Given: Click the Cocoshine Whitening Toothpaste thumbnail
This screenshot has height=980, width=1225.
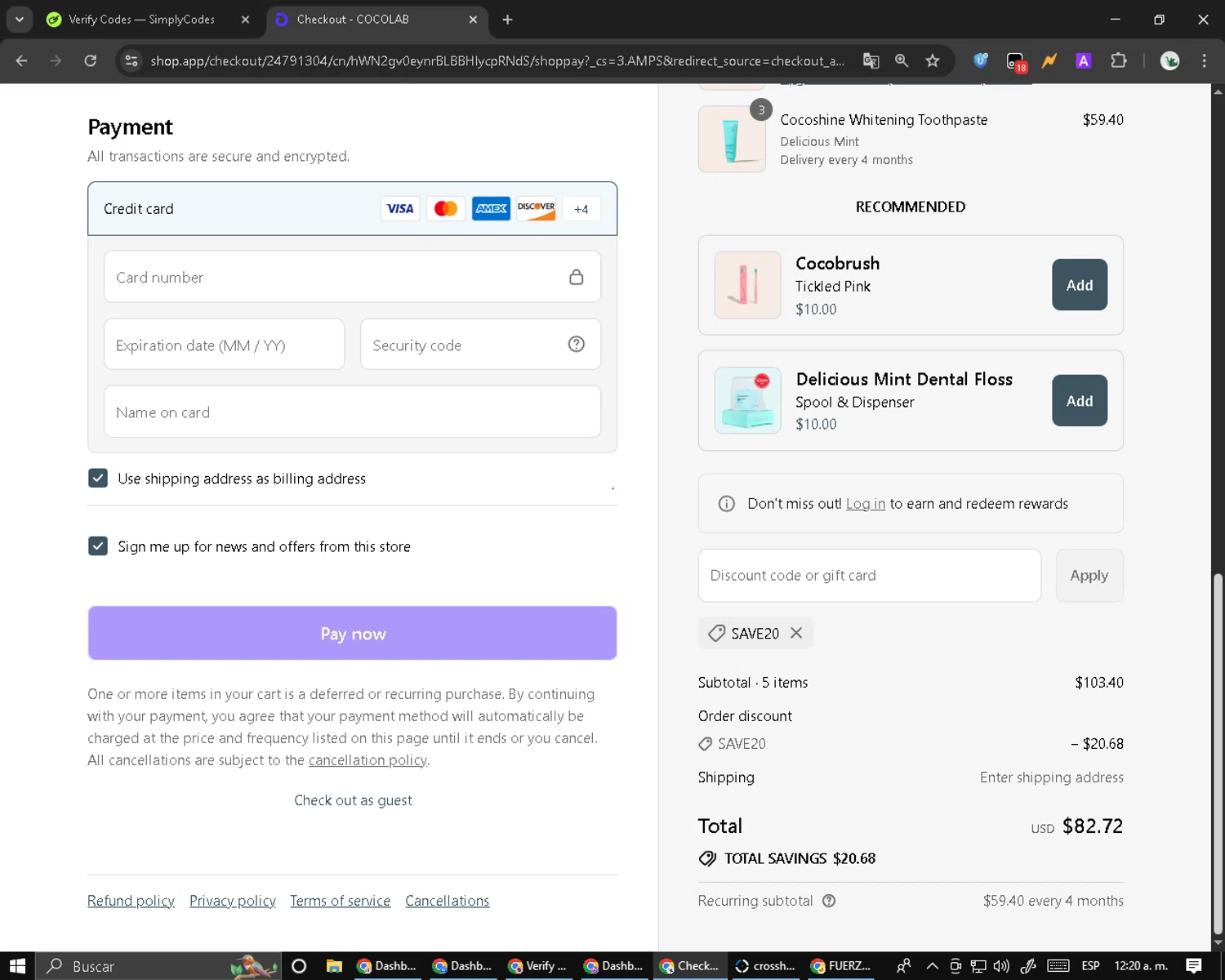Looking at the screenshot, I should (732, 139).
